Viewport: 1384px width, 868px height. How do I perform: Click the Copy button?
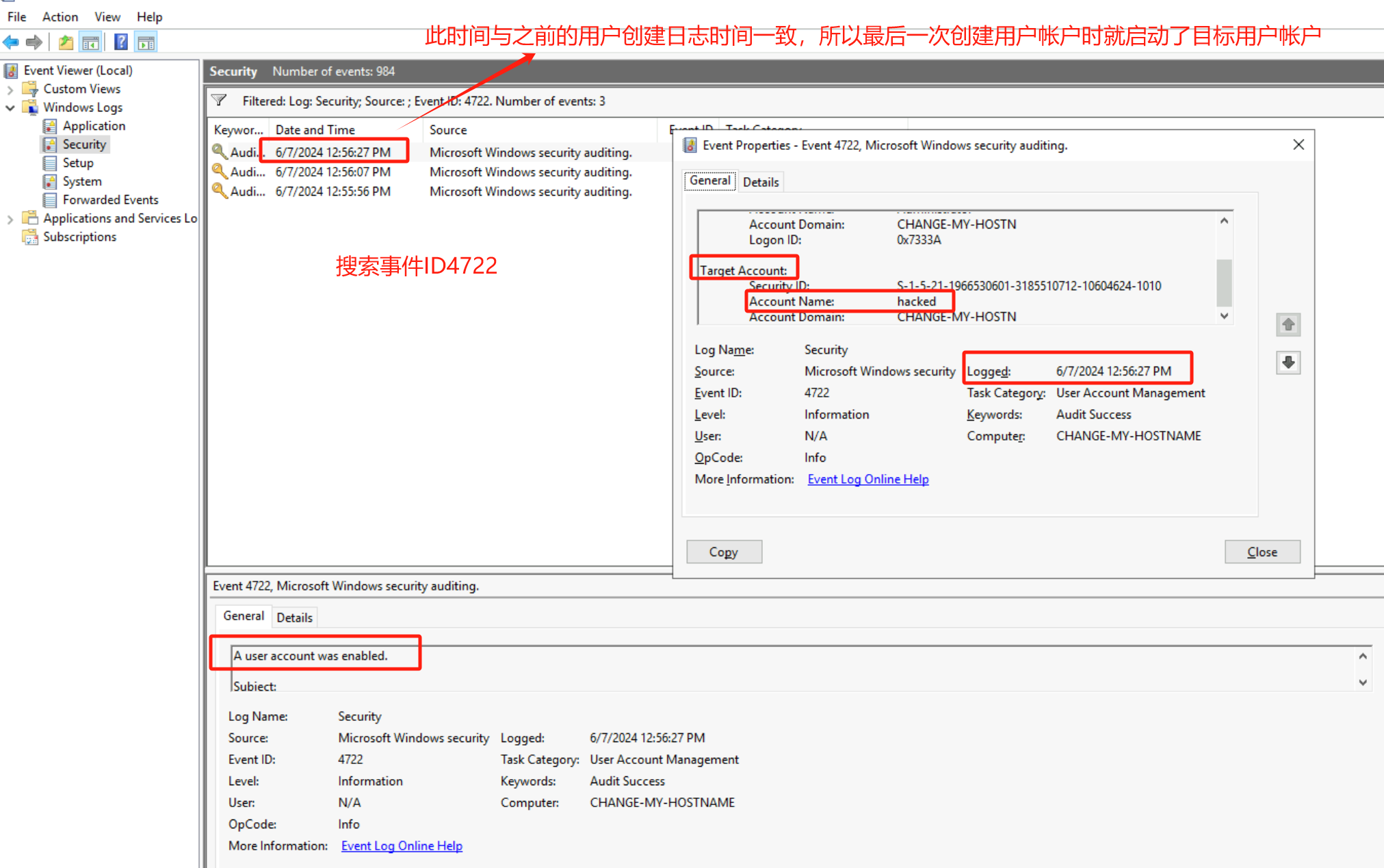tap(723, 552)
